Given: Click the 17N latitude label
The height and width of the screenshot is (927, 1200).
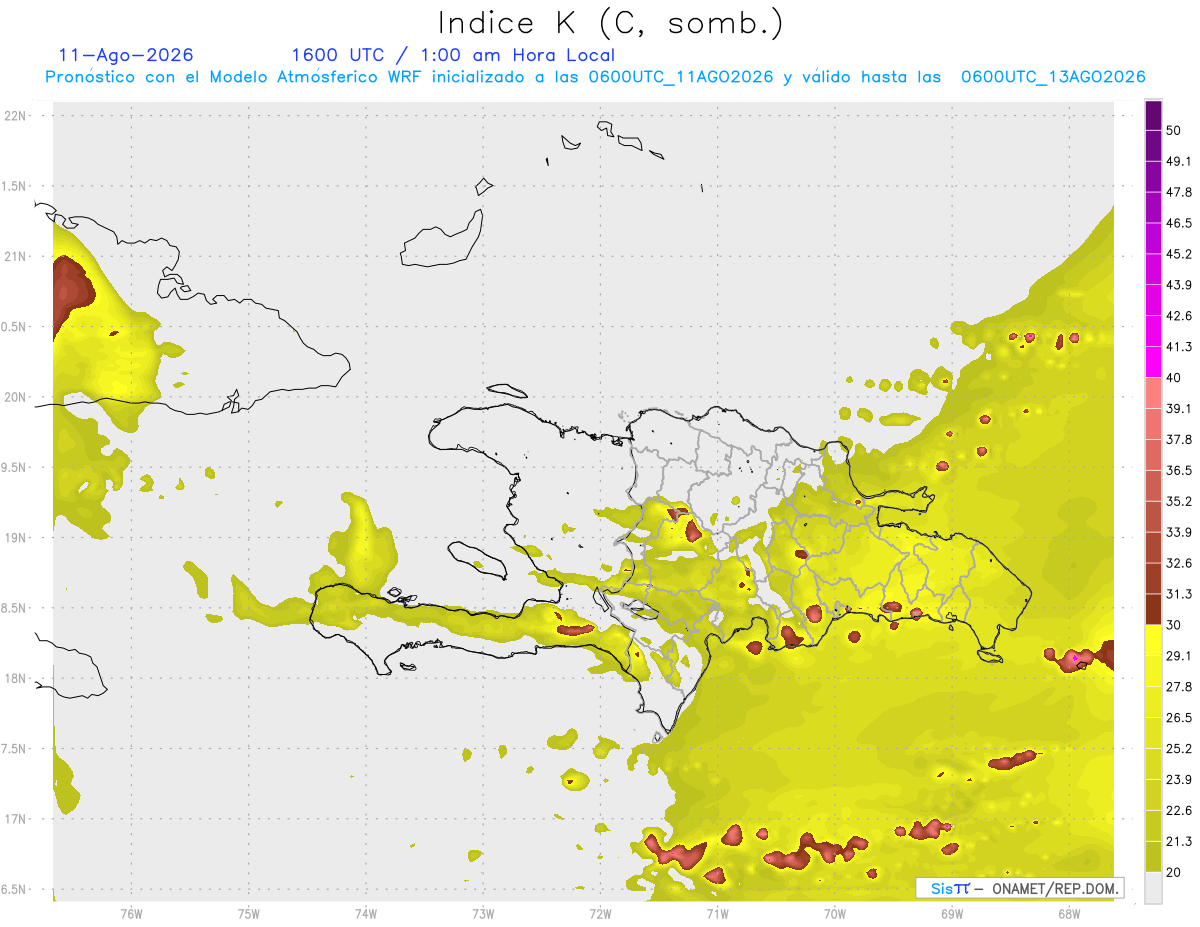Looking at the screenshot, I should tap(17, 819).
